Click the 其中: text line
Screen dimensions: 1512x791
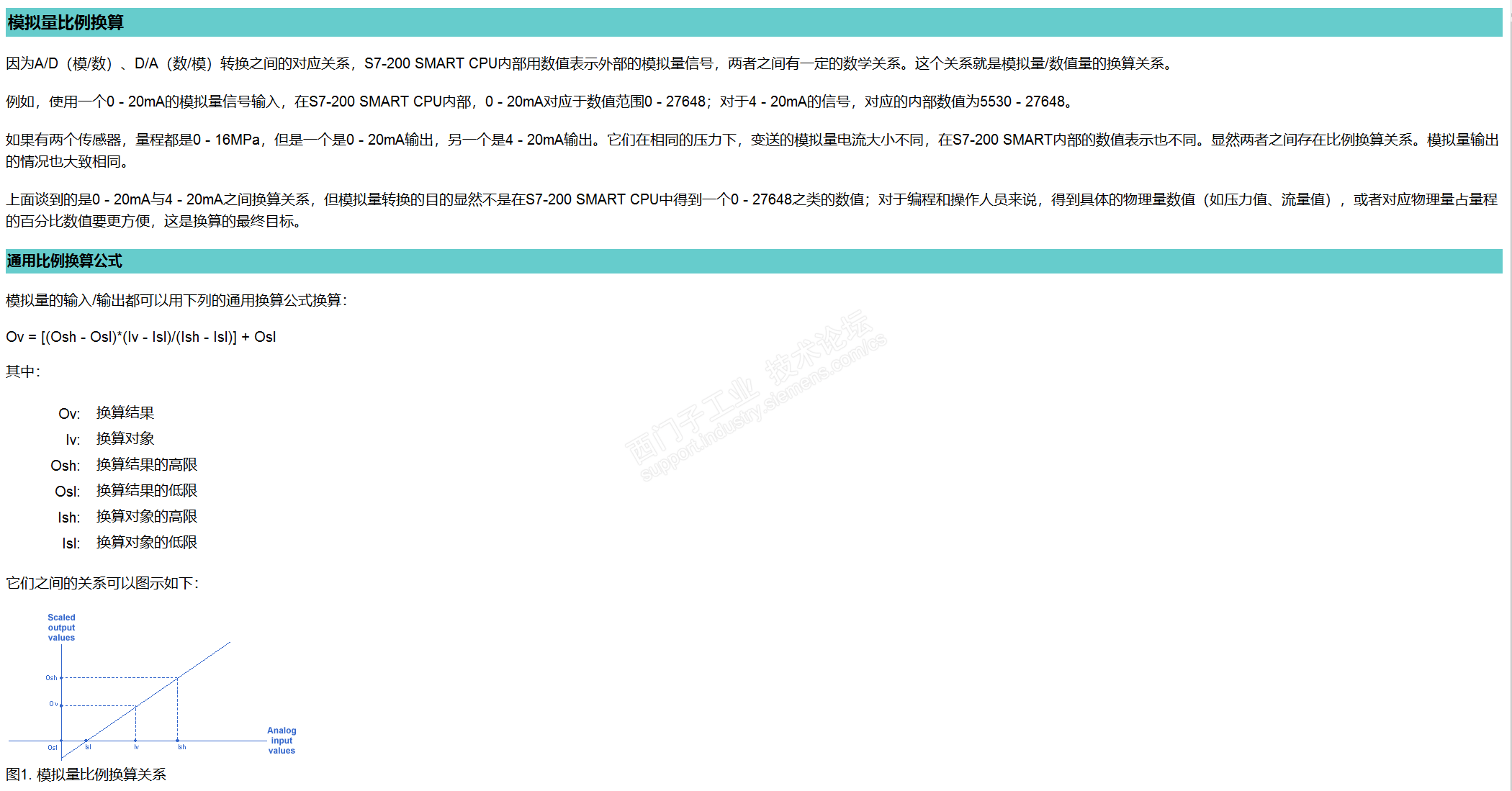(x=23, y=371)
